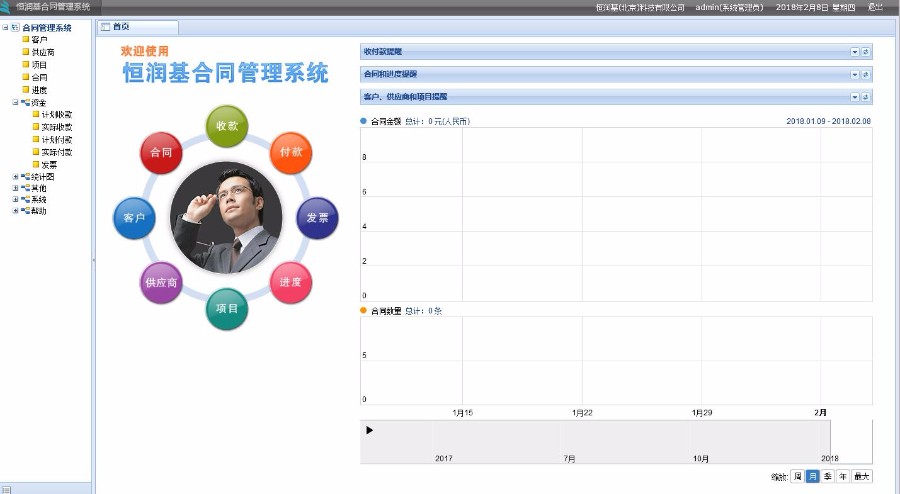Viewport: 900px width, 494px height.
Task: Click the 客户、供应商和项目提醒 panel title
Action: (405, 97)
